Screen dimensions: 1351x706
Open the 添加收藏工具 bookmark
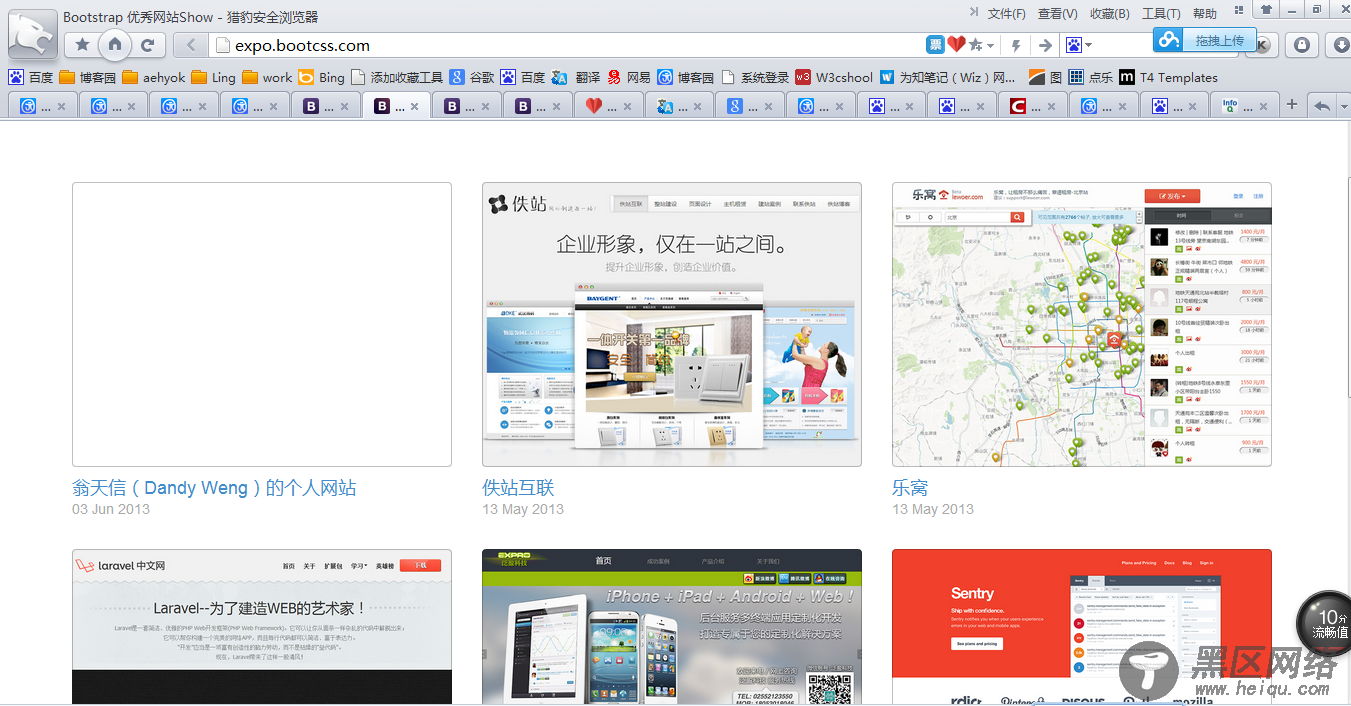coord(397,77)
